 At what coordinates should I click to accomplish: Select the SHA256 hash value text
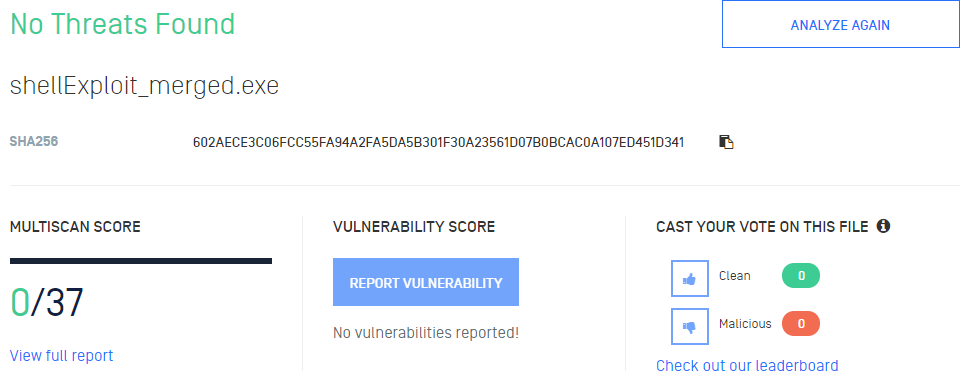click(438, 142)
